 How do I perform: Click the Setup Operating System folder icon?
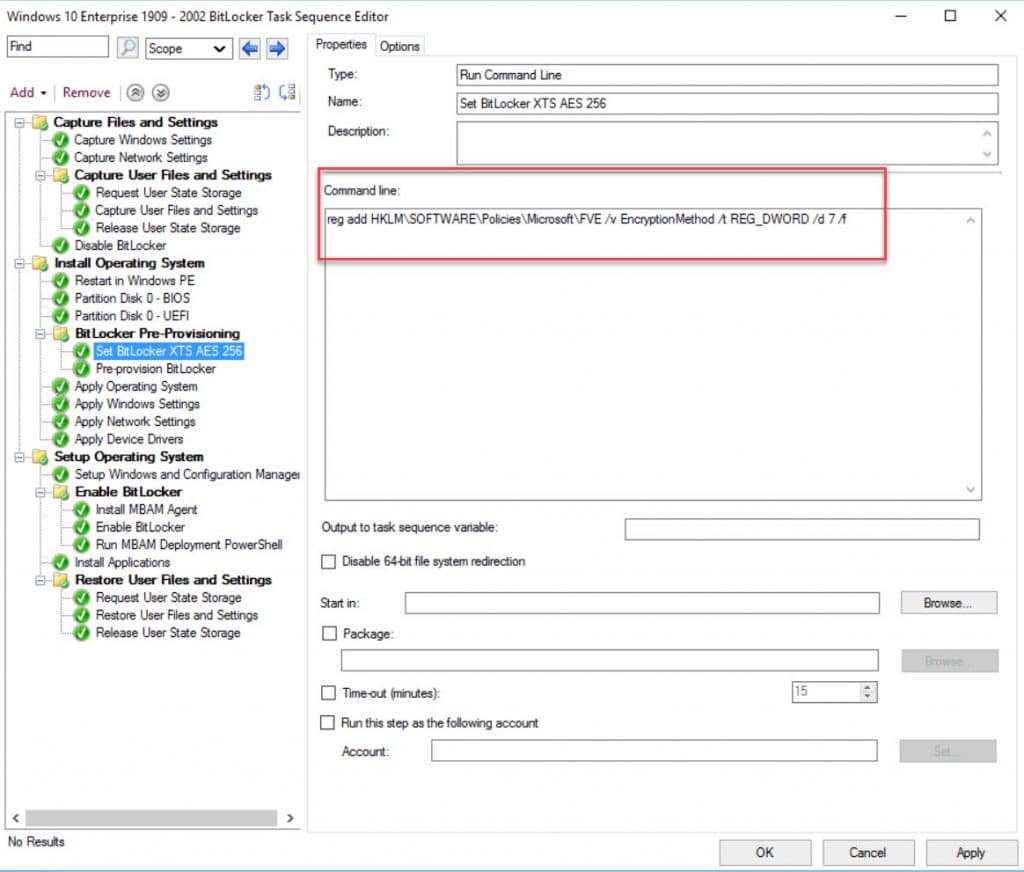(x=40, y=457)
